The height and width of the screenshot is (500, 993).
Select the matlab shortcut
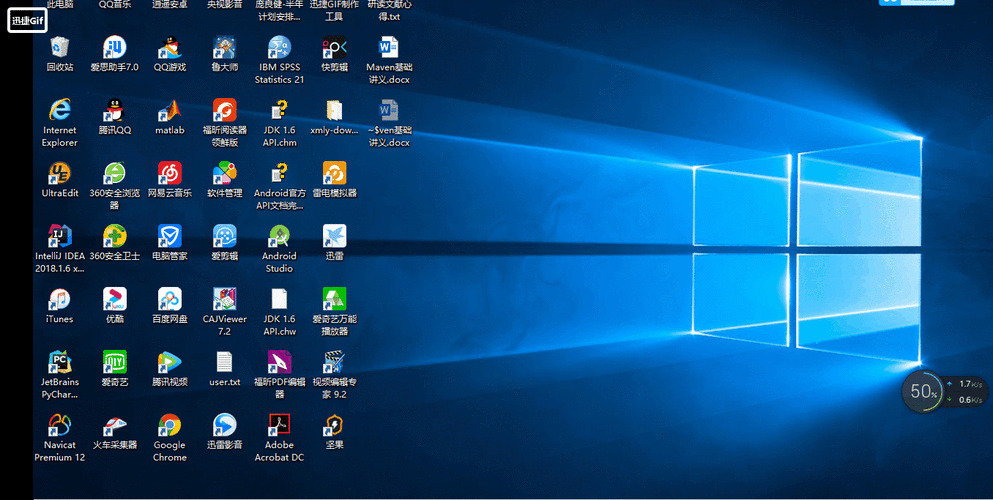pos(170,110)
